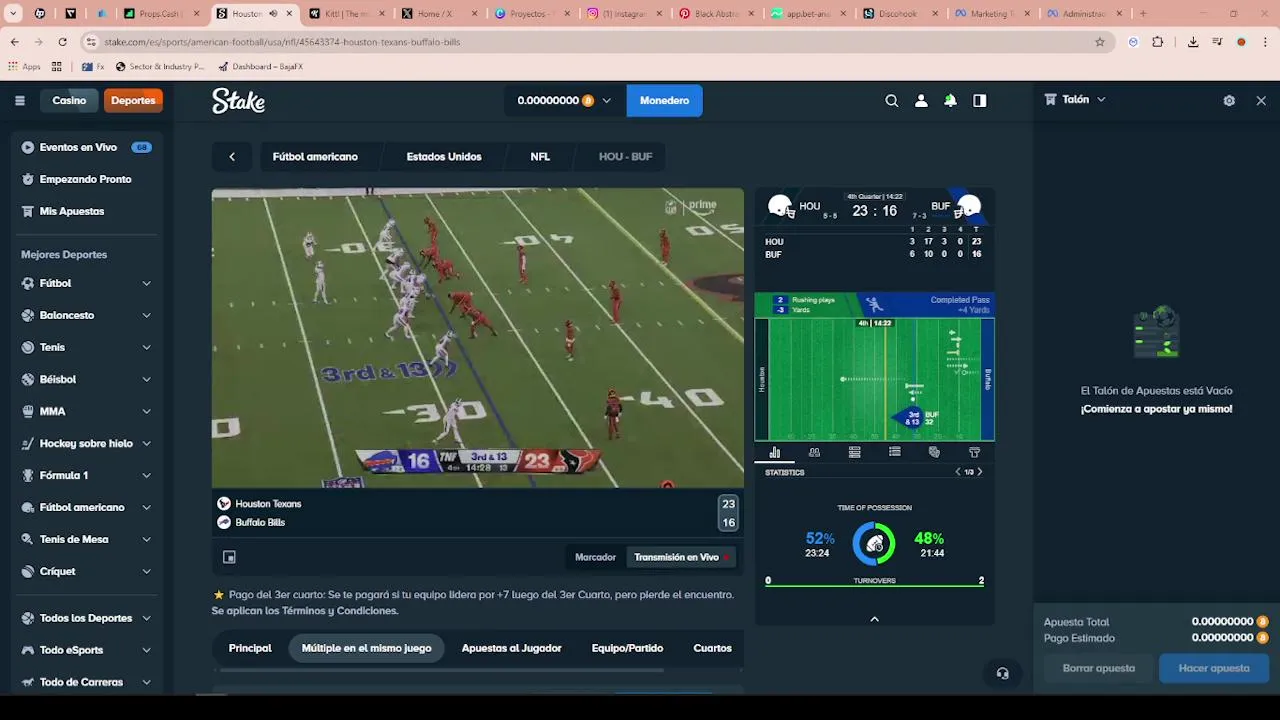Open the user profile icon
This screenshot has height=720, width=1280.
coord(921,100)
